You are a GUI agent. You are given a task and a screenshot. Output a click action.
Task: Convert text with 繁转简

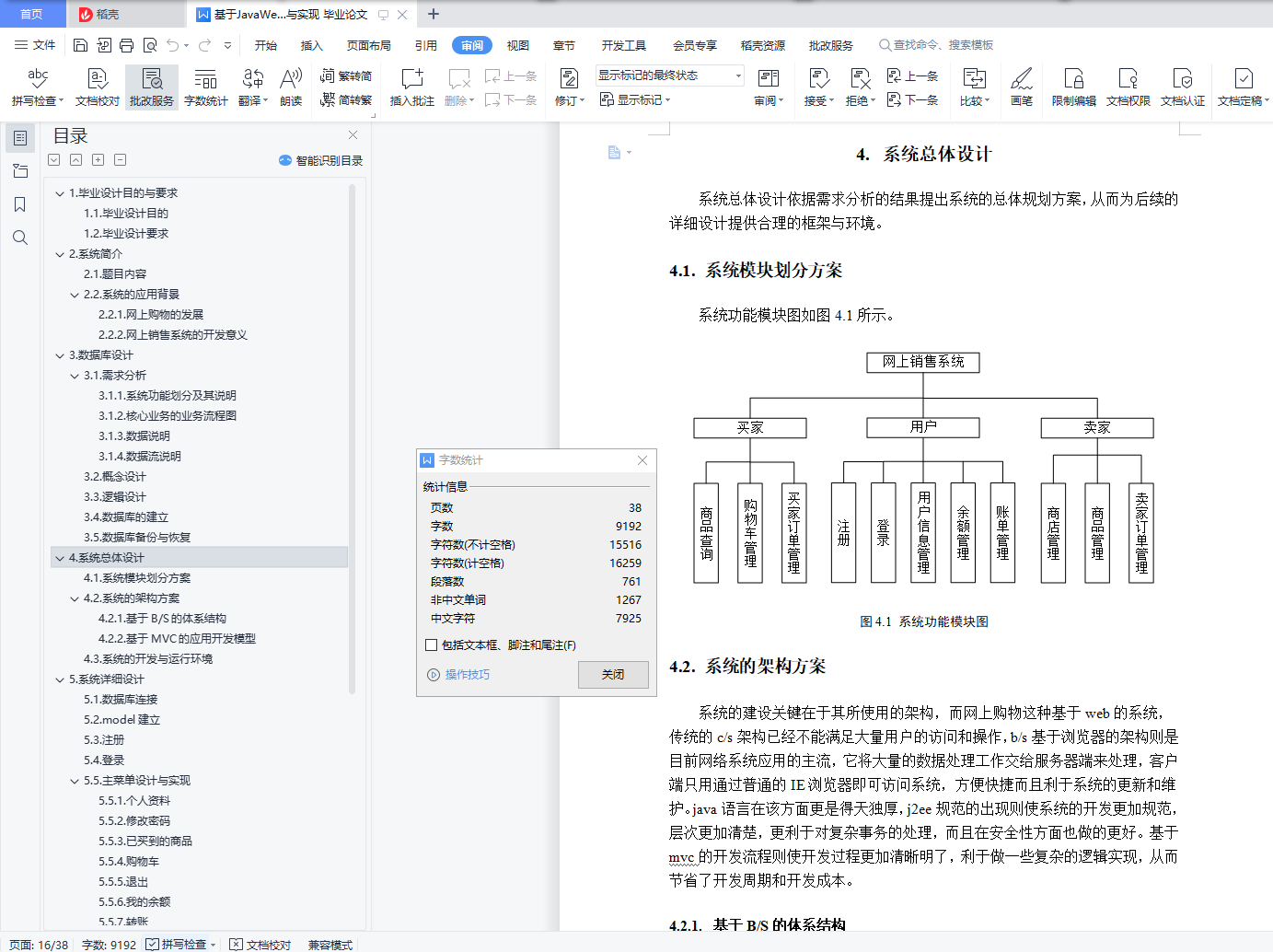(346, 76)
